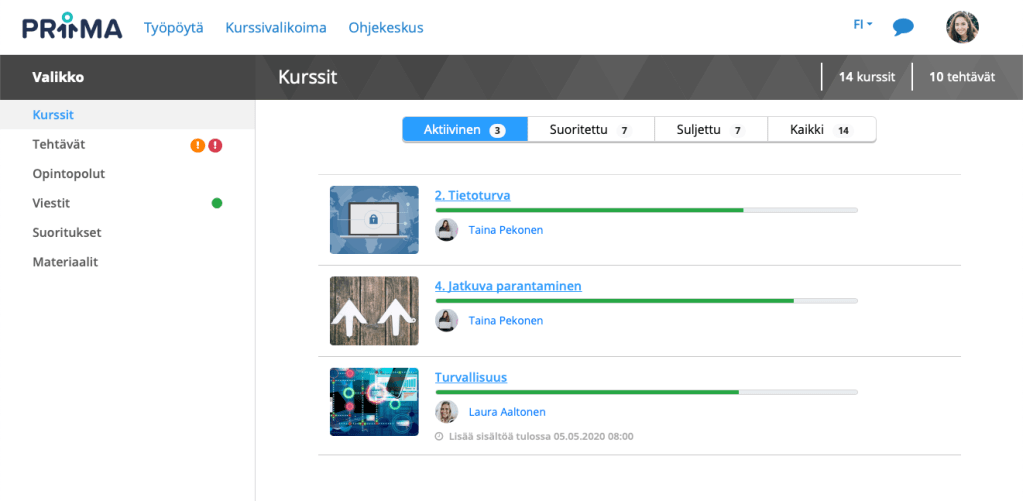Open the 4. Jatkuva parantaminen course
The height and width of the screenshot is (501, 1023).
point(508,286)
